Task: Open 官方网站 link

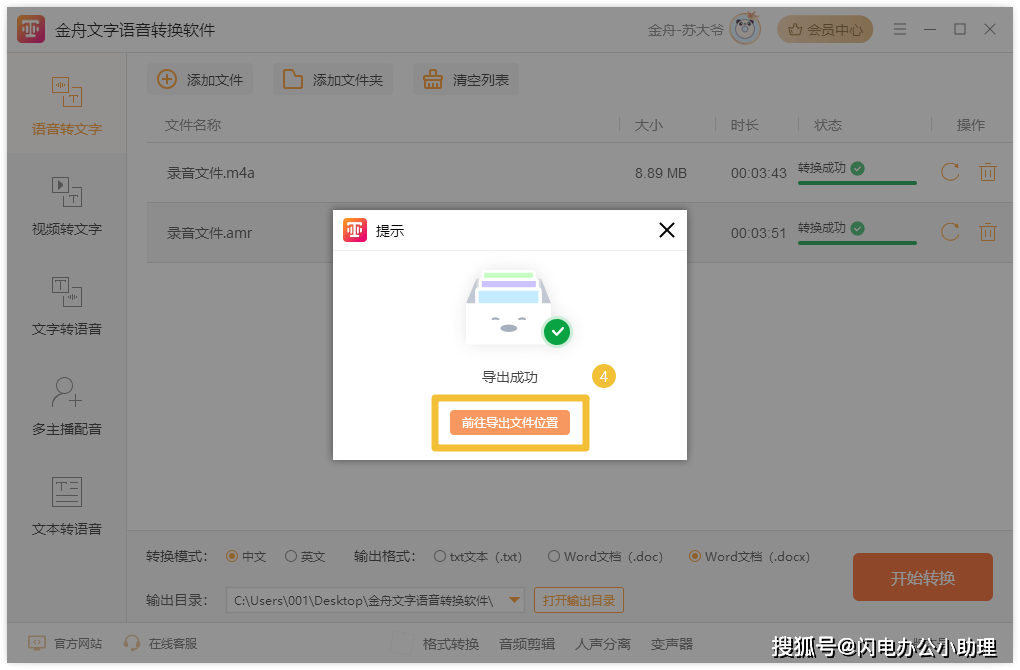Action: click(x=65, y=643)
